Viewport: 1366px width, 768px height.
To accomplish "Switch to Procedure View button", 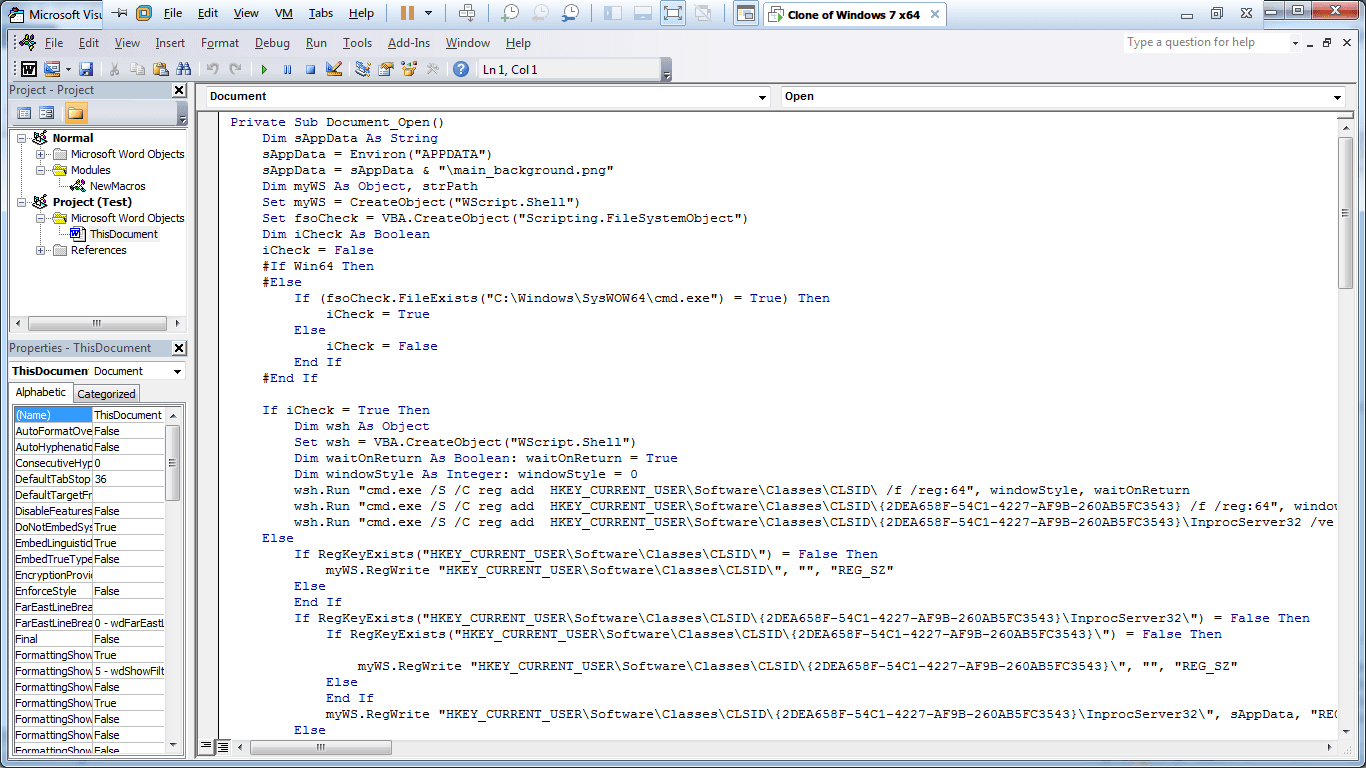I will (x=207, y=746).
